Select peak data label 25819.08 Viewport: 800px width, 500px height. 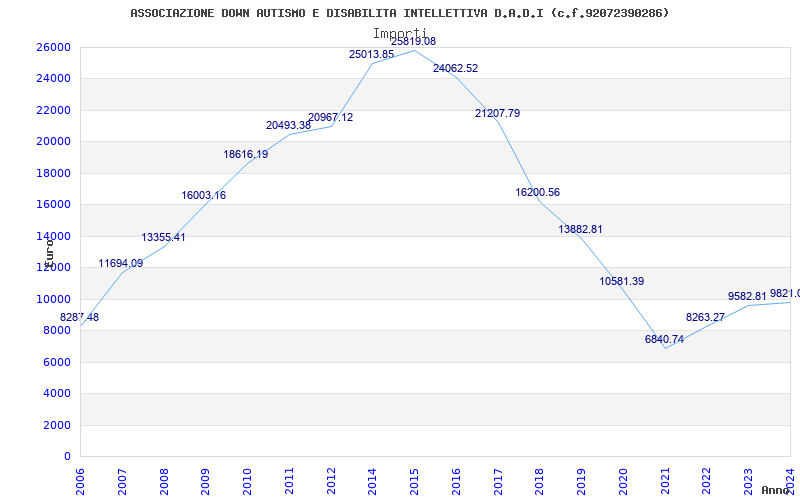pyautogui.click(x=414, y=41)
